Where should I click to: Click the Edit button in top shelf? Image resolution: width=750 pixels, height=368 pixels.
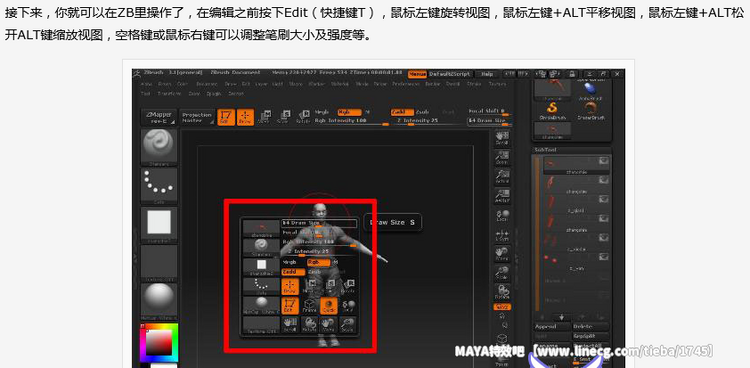pyautogui.click(x=226, y=117)
